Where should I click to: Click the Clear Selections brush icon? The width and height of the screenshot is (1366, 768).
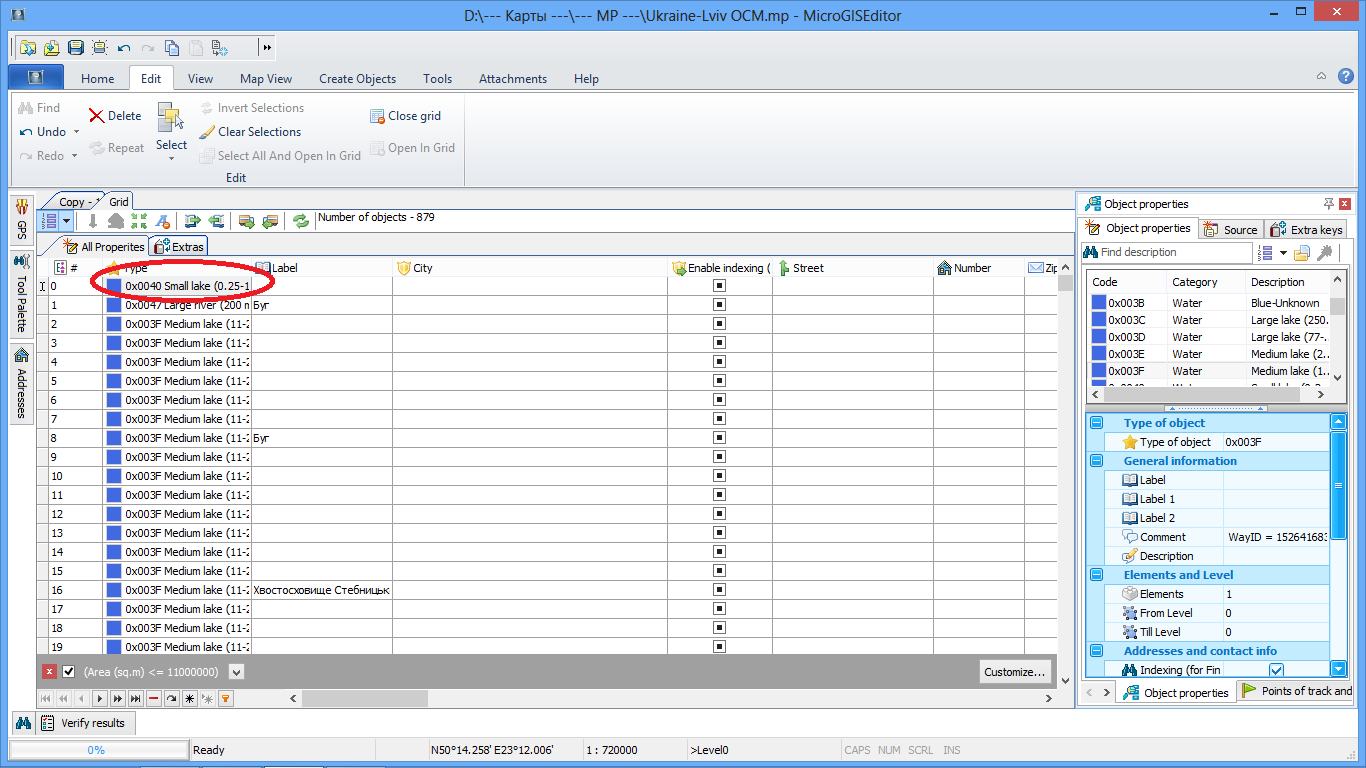point(207,132)
